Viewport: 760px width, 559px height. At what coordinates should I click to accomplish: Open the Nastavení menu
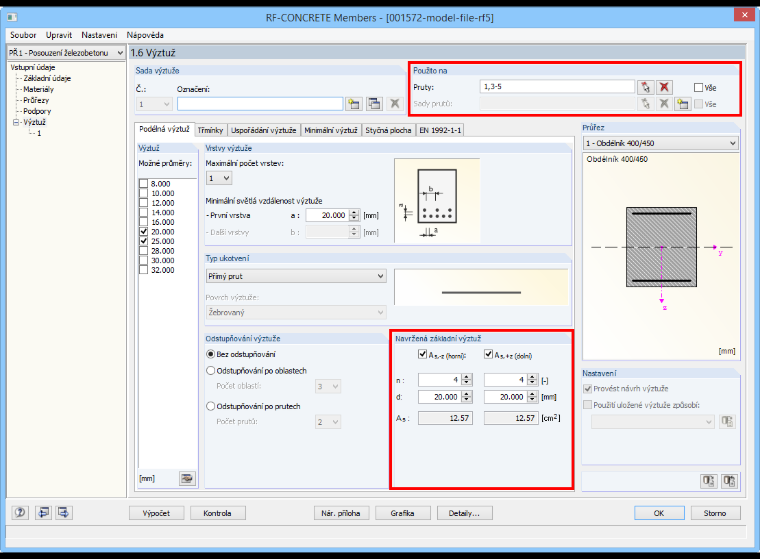pos(99,35)
